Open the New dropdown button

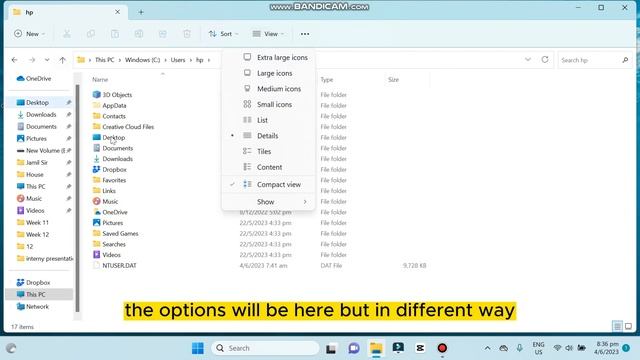(29, 34)
